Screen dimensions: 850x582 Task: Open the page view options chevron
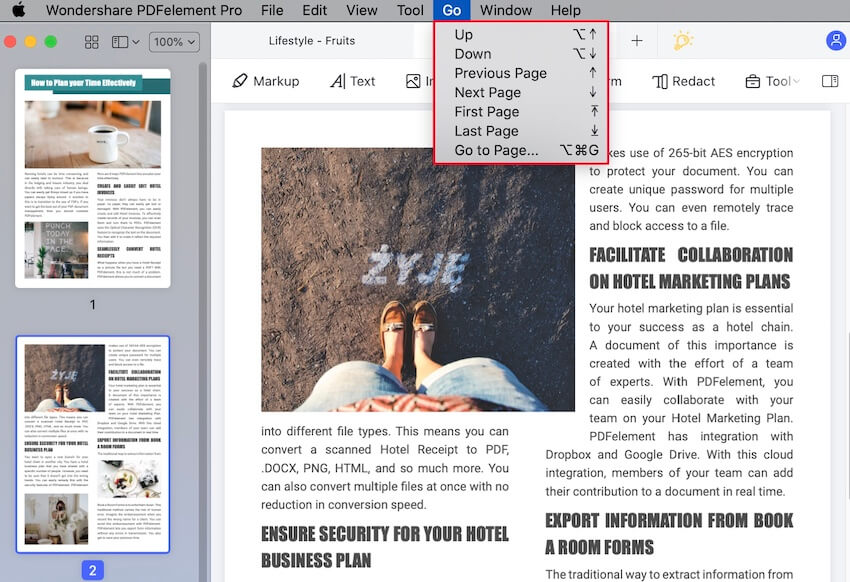(133, 42)
